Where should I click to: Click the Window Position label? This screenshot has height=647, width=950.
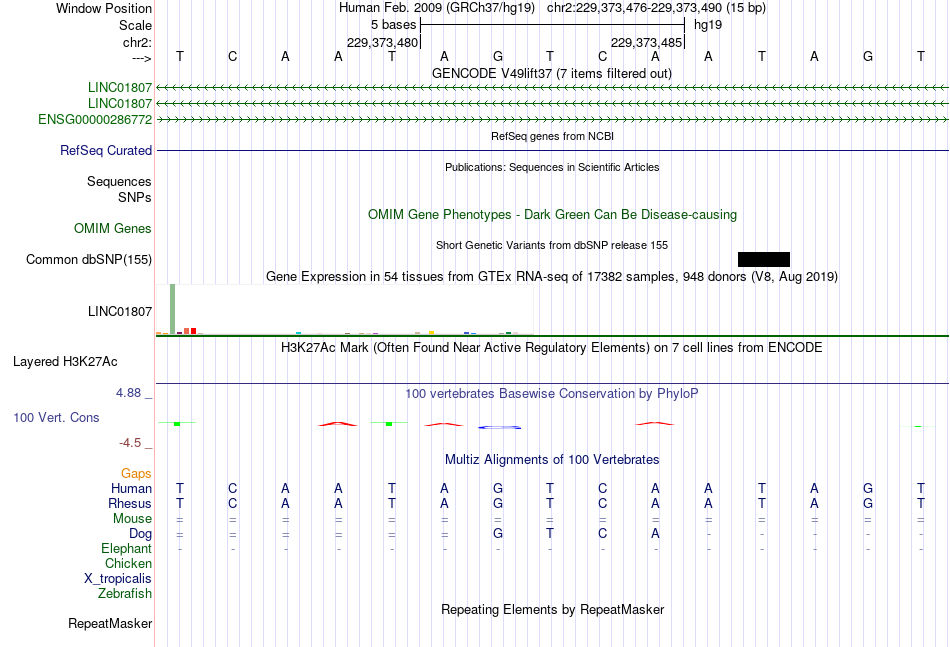tap(104, 8)
